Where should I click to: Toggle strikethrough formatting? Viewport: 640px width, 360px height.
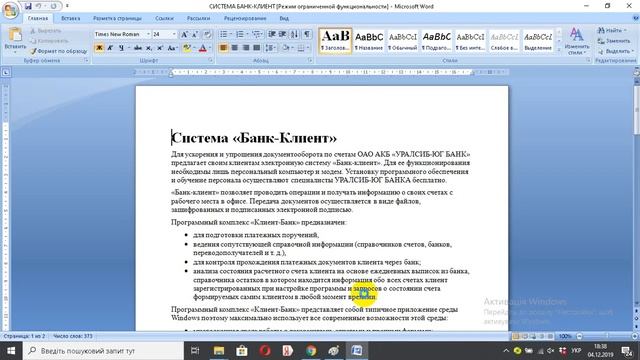138,48
